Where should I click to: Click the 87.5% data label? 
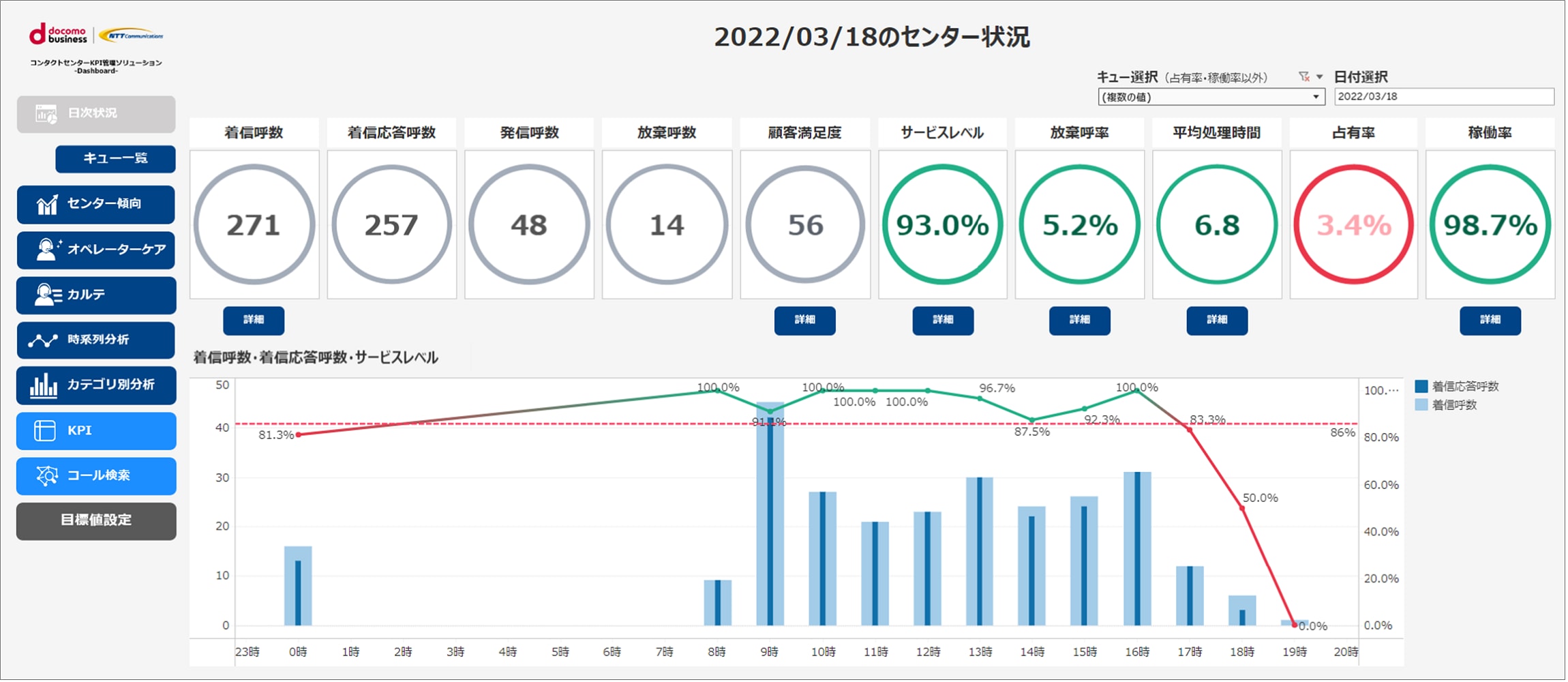tap(1031, 432)
